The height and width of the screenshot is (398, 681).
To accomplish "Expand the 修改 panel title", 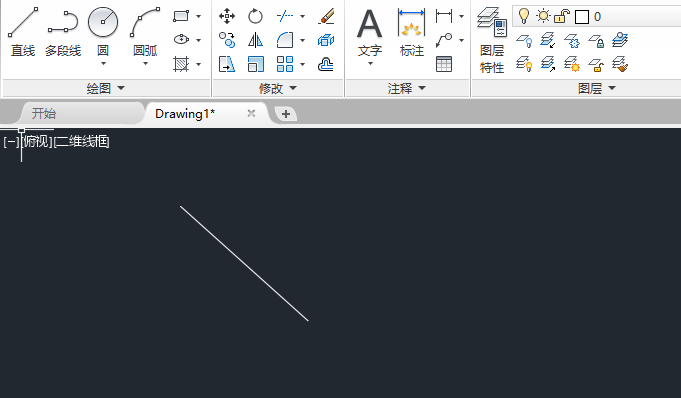I will [x=278, y=88].
